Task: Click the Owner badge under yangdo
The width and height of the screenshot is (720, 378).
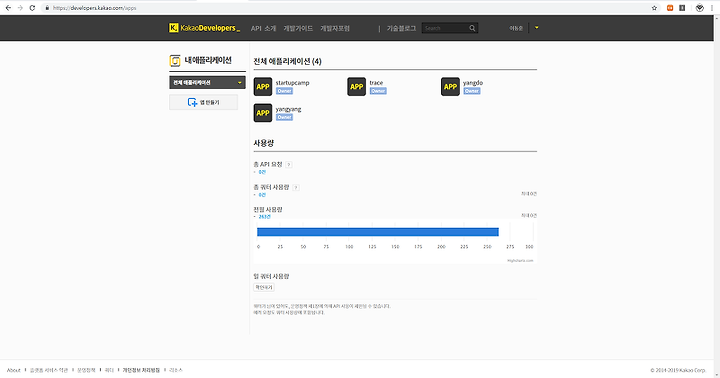Action: click(472, 91)
